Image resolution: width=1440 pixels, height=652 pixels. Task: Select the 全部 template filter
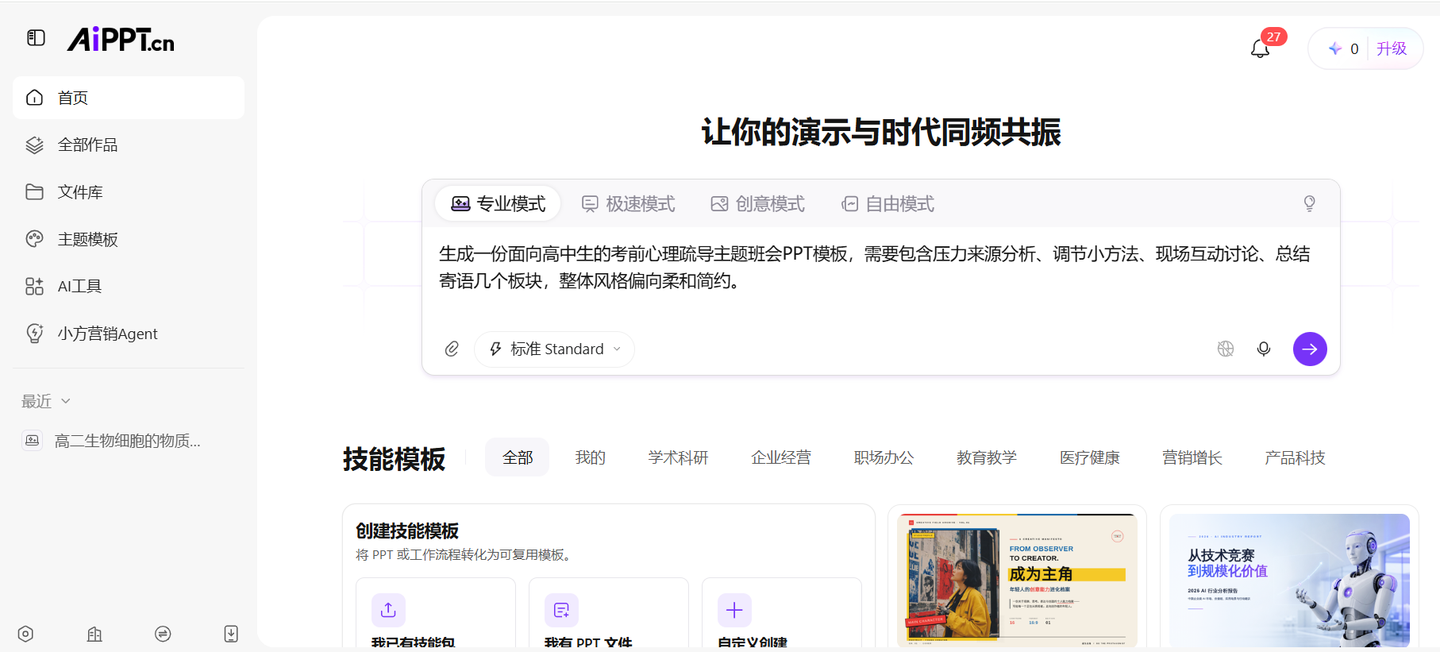[517, 457]
